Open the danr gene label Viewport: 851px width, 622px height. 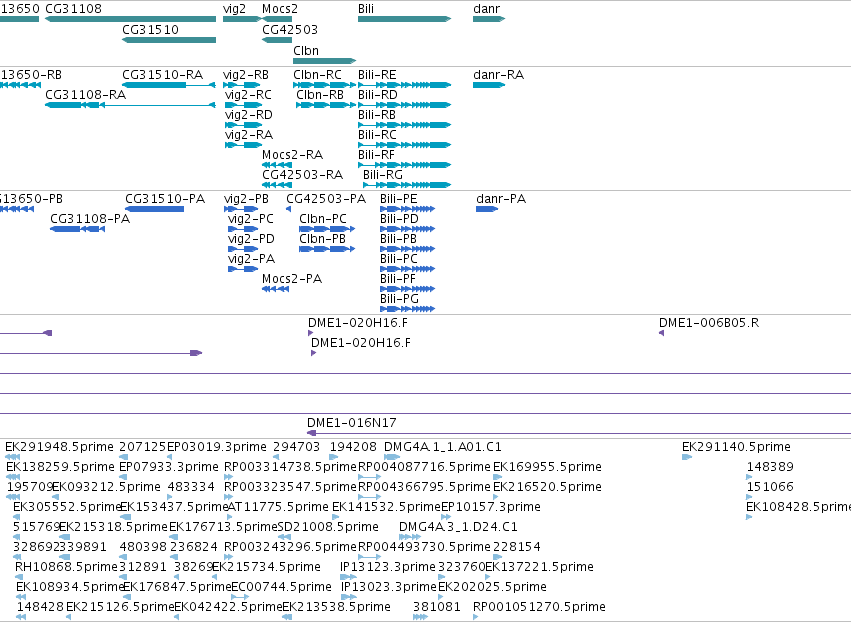coord(486,9)
